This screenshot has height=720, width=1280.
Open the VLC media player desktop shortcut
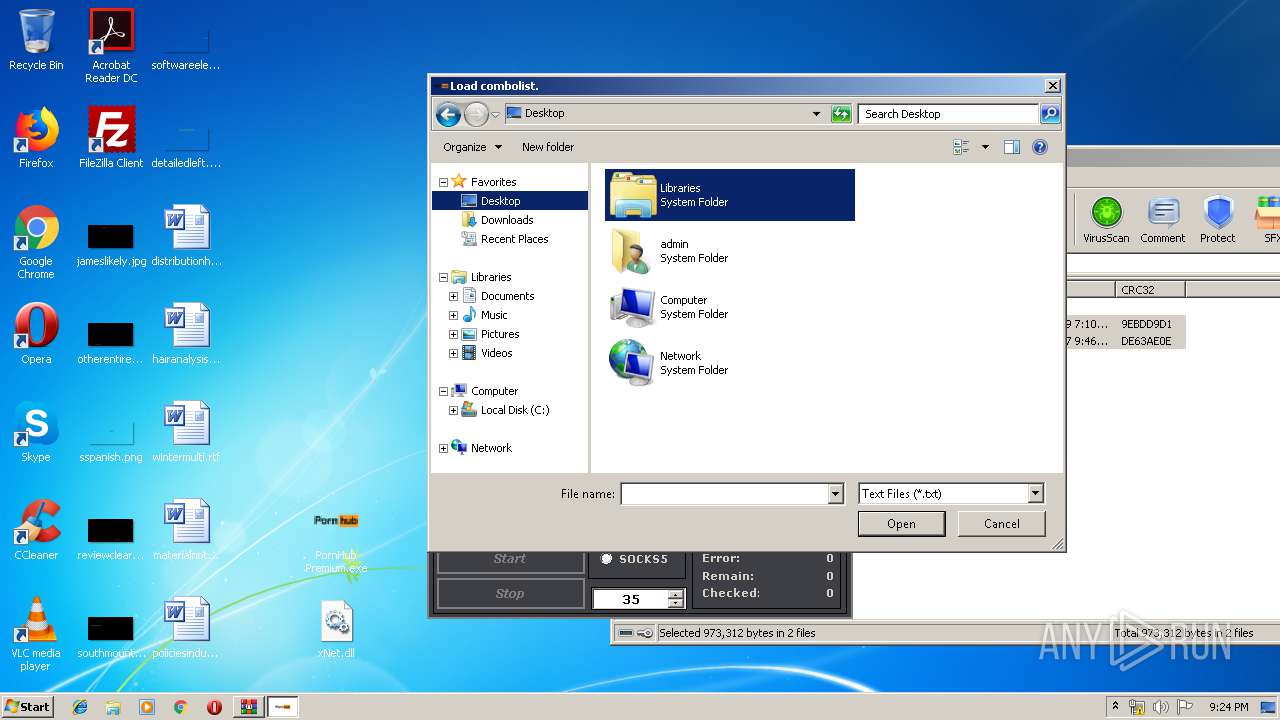36,634
